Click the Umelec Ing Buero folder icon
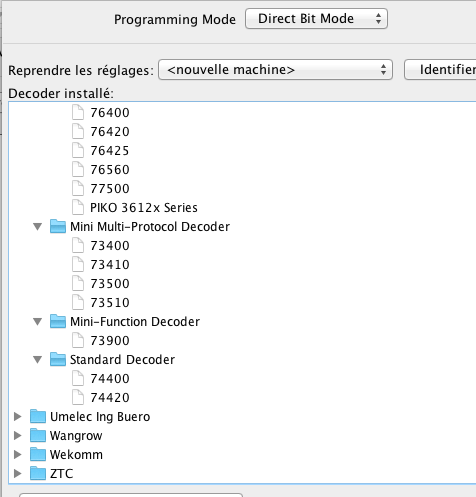The image size is (476, 497). [38, 416]
